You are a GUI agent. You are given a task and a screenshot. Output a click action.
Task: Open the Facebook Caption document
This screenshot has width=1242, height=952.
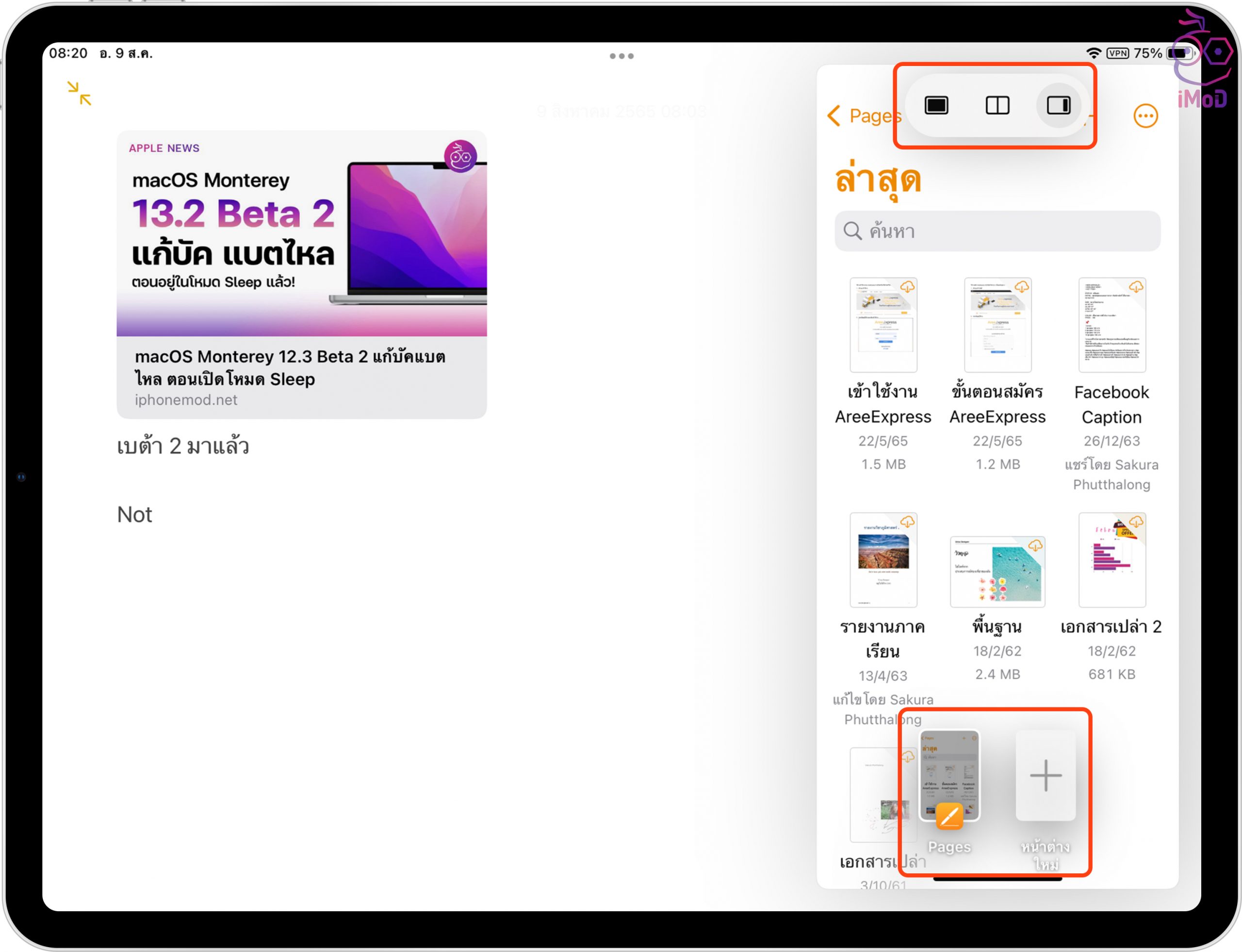(1111, 325)
